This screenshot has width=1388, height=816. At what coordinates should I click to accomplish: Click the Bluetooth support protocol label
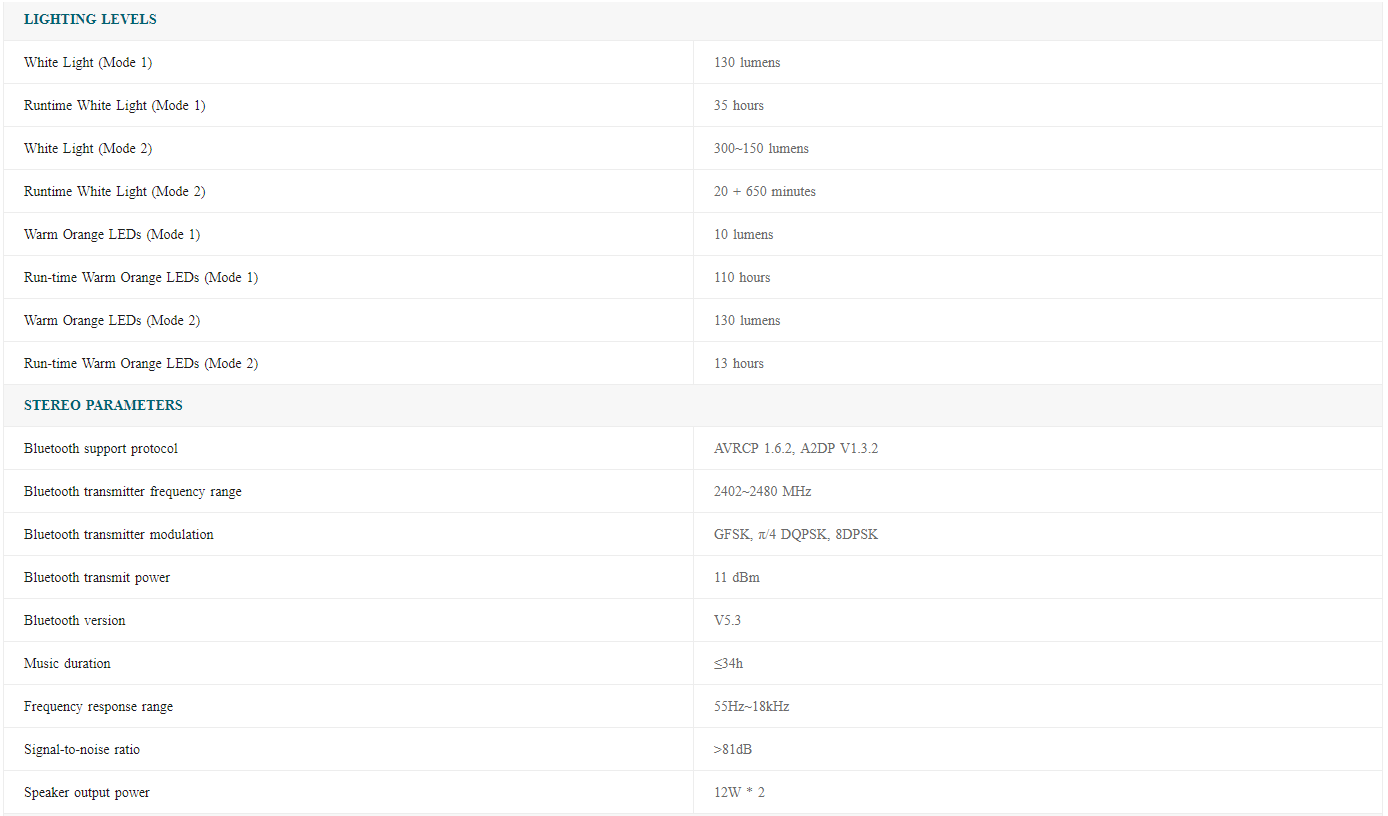click(x=101, y=449)
